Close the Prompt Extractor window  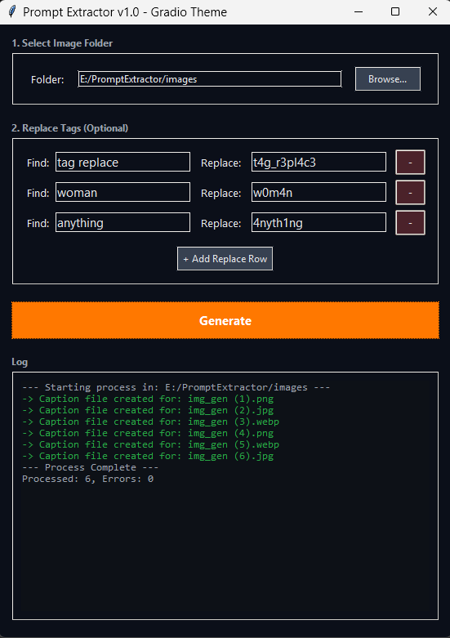433,12
